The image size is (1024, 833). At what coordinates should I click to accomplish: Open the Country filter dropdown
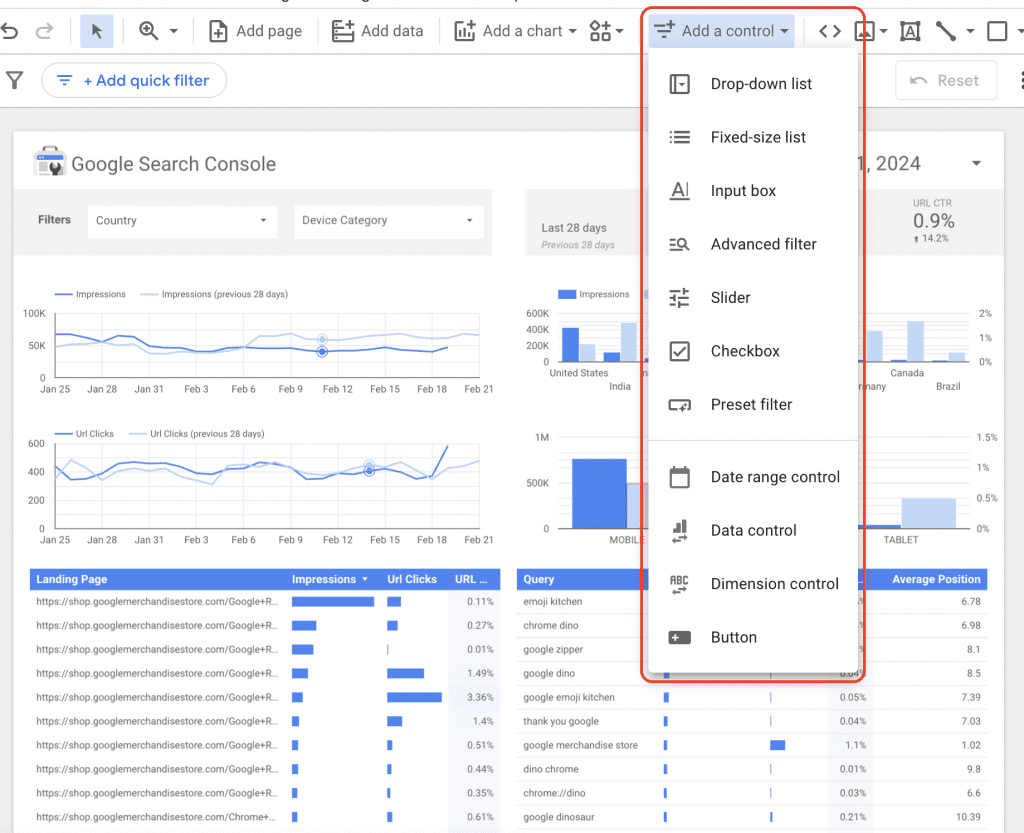point(182,221)
